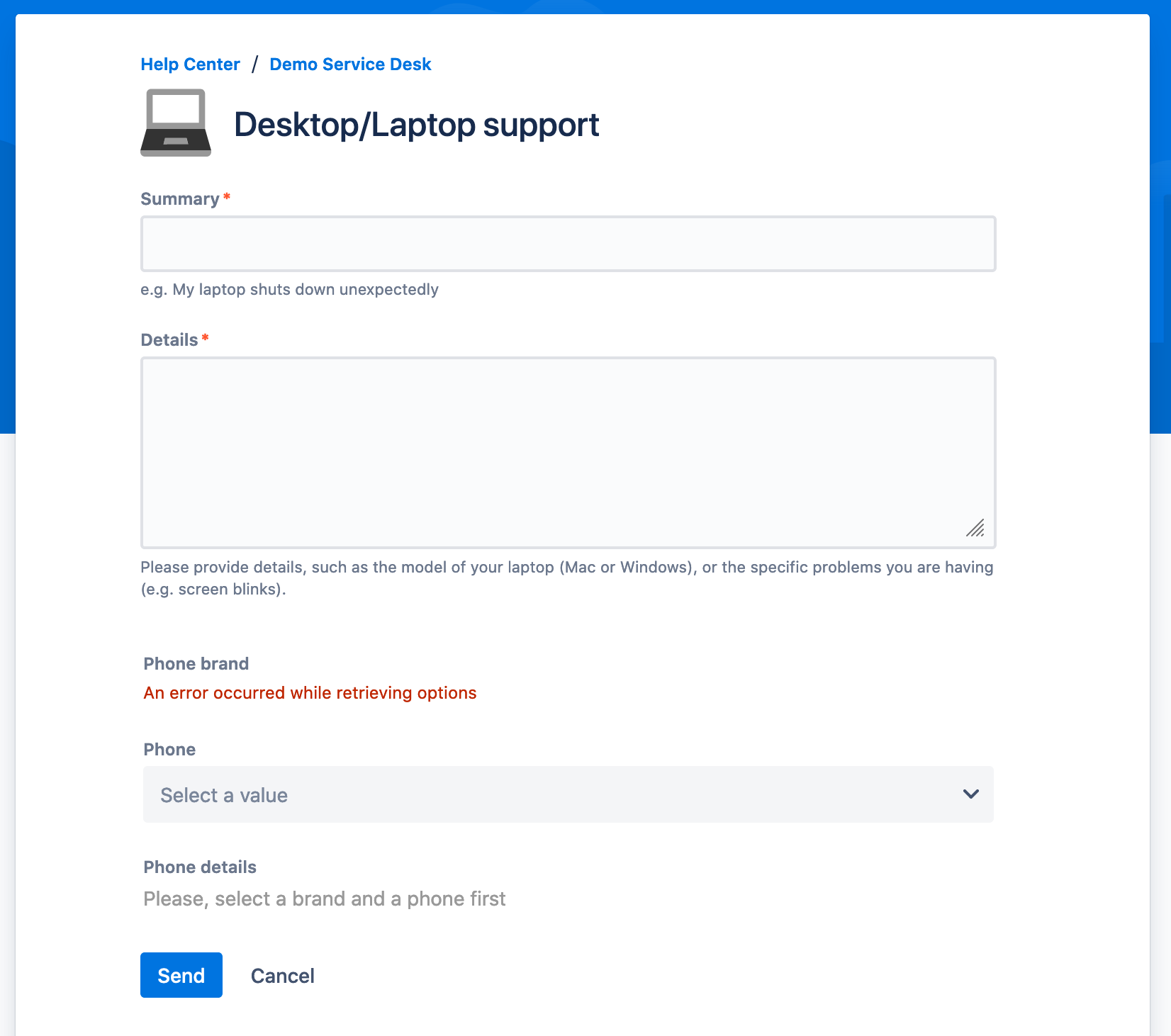Click the Details field label
Image resolution: width=1171 pixels, height=1036 pixels.
coord(169,340)
